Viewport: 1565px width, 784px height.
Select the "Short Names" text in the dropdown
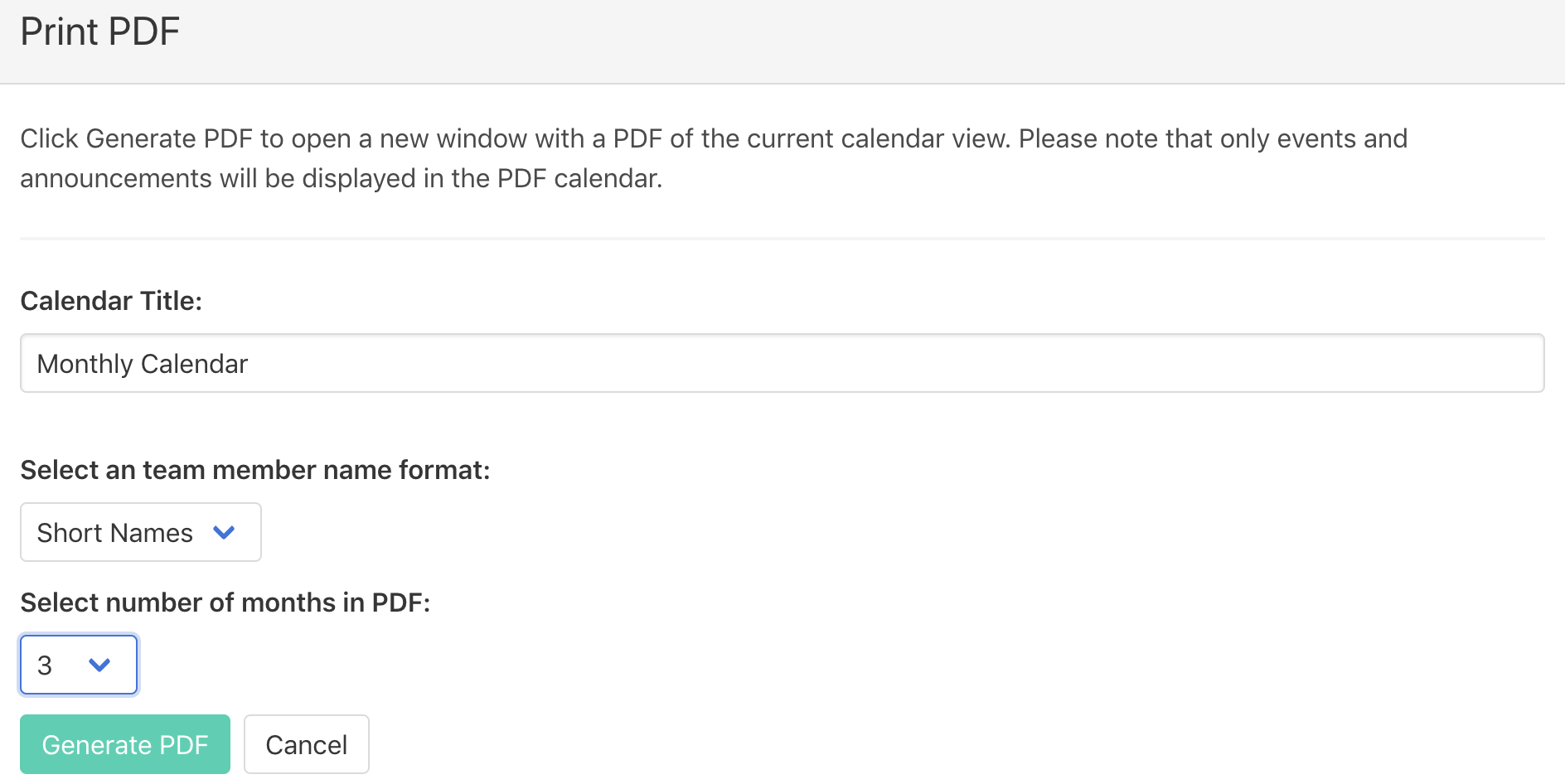coord(114,533)
